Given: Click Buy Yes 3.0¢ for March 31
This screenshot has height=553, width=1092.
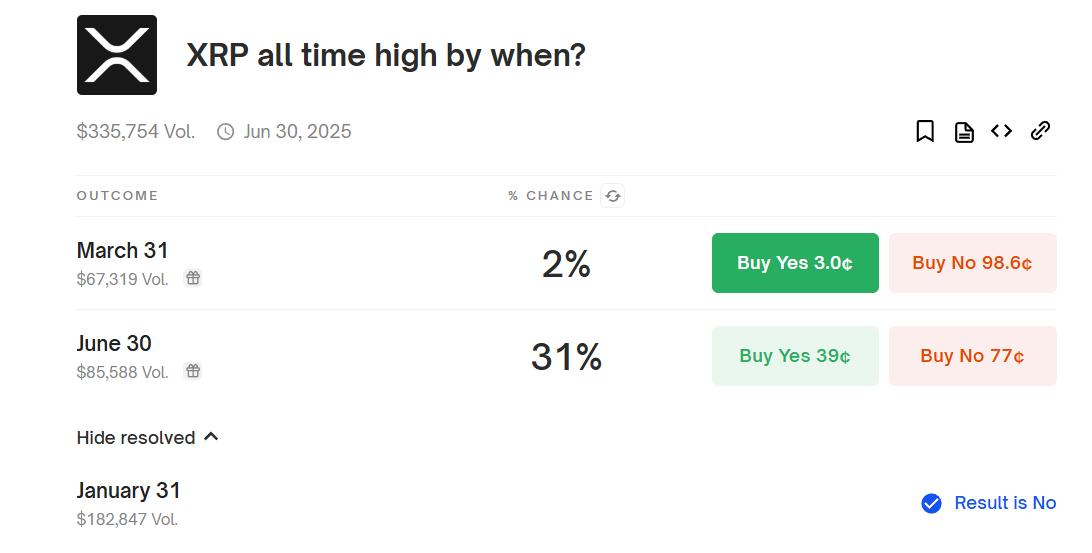Looking at the screenshot, I should 795,263.
